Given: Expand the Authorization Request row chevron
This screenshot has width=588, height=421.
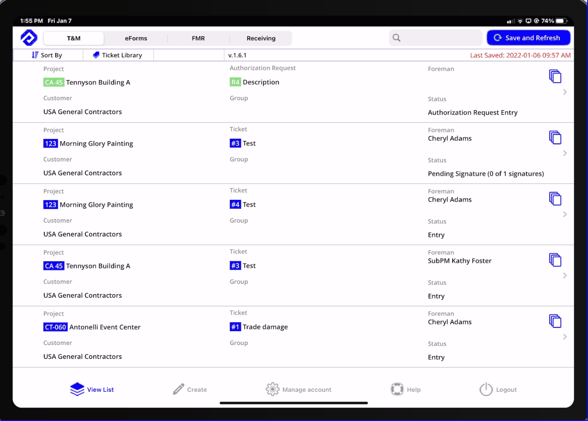Looking at the screenshot, I should coord(565,92).
